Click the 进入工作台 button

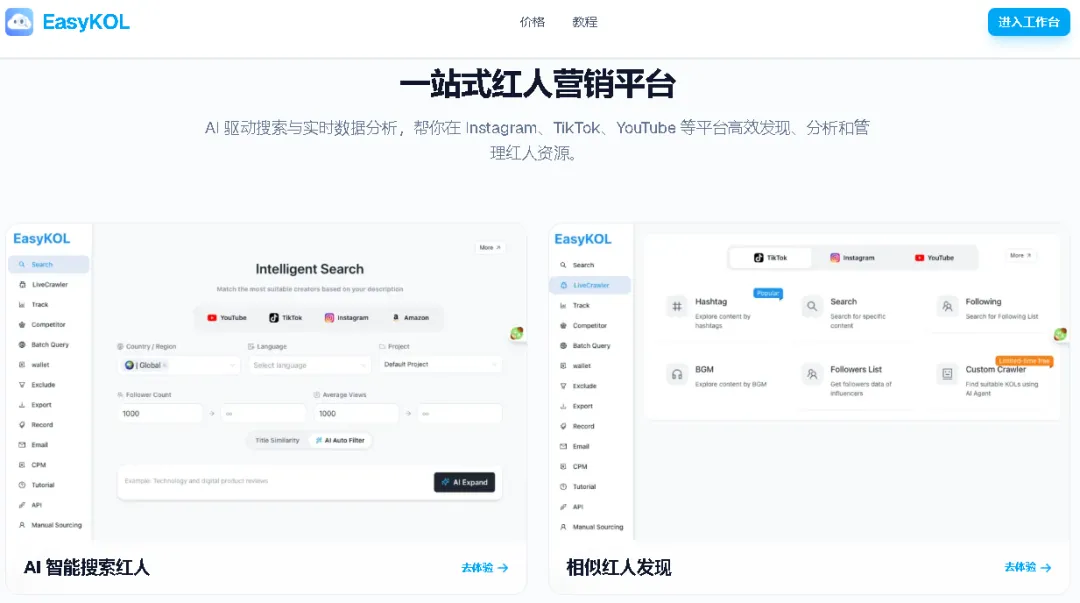[1028, 22]
